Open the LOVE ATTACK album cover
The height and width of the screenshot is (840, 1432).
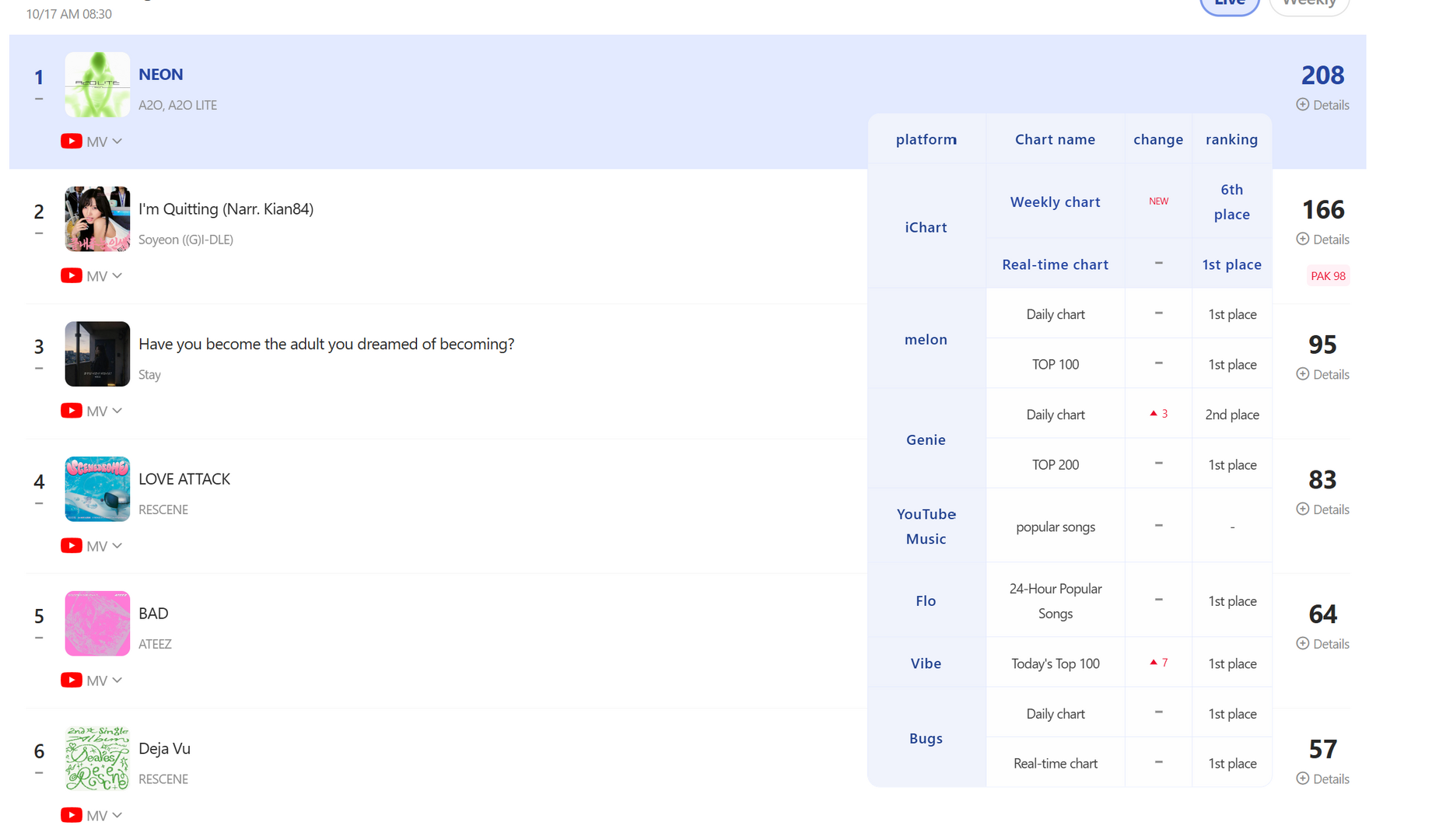97,489
